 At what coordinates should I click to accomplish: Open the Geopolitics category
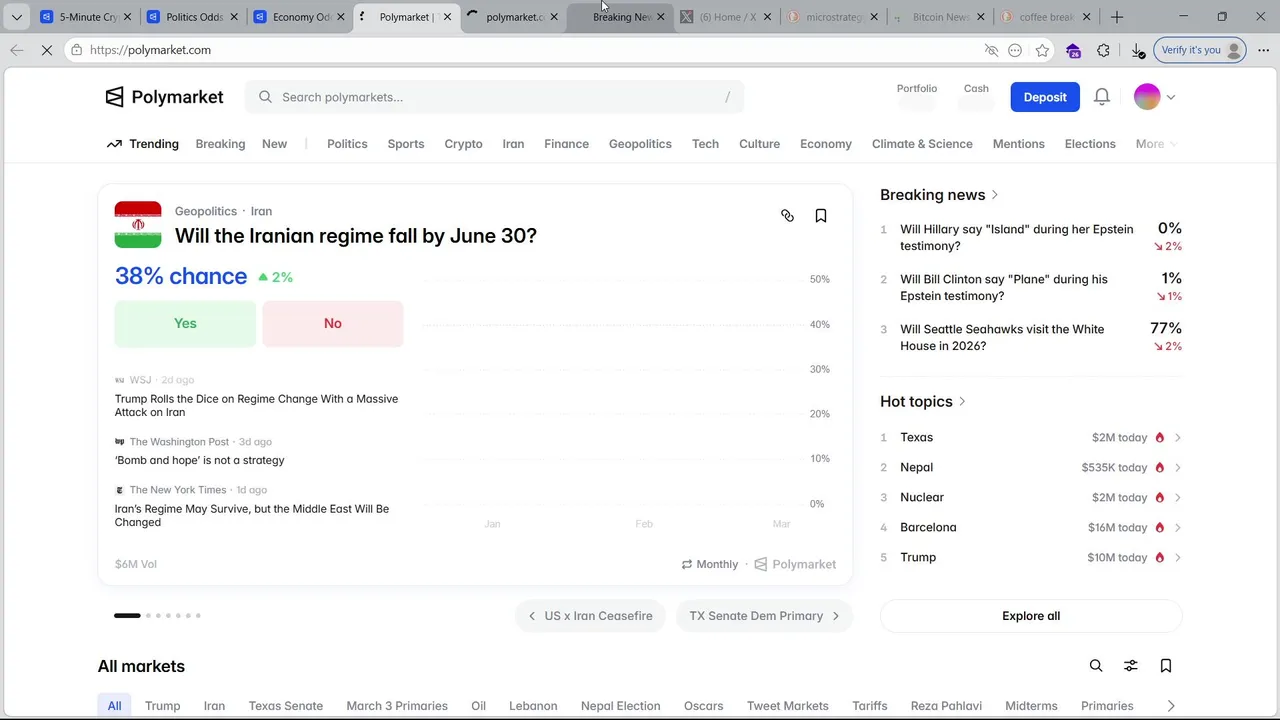(640, 144)
